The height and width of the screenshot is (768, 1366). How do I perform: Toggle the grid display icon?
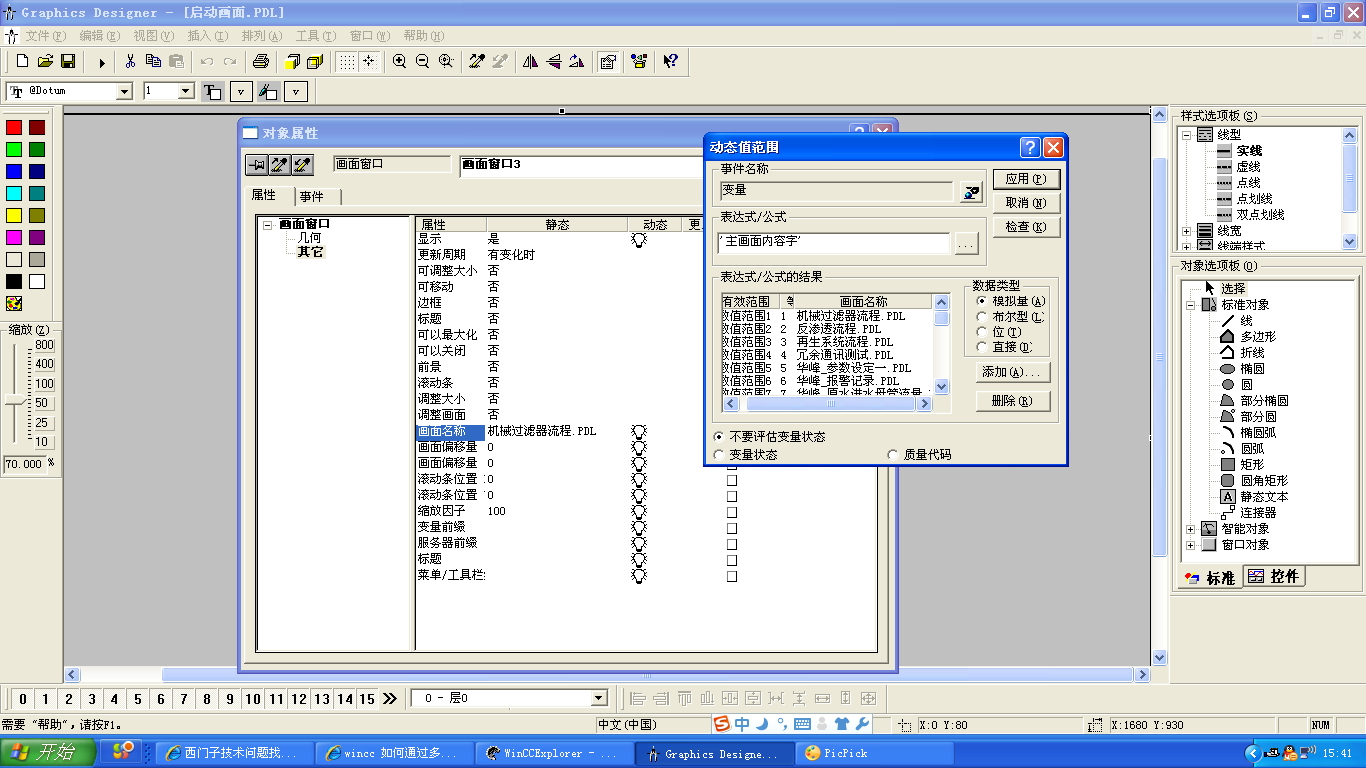[346, 61]
